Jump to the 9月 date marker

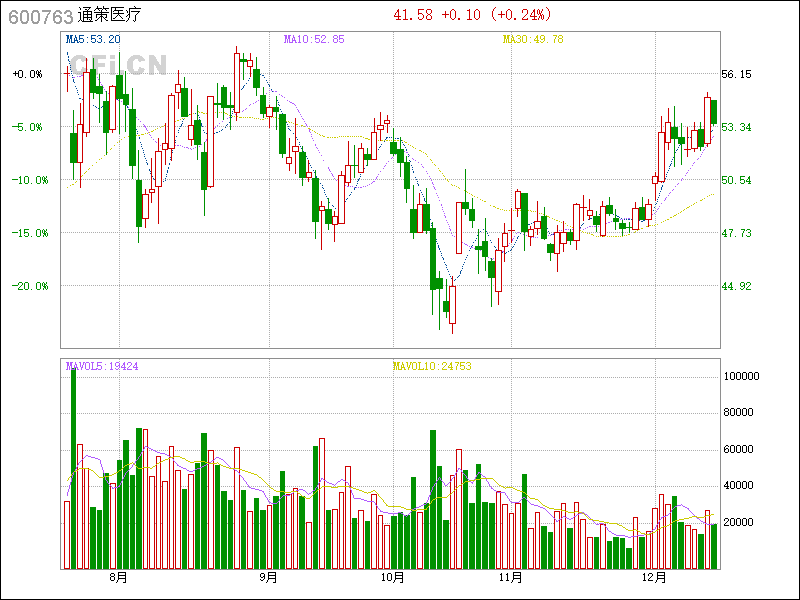point(267,577)
